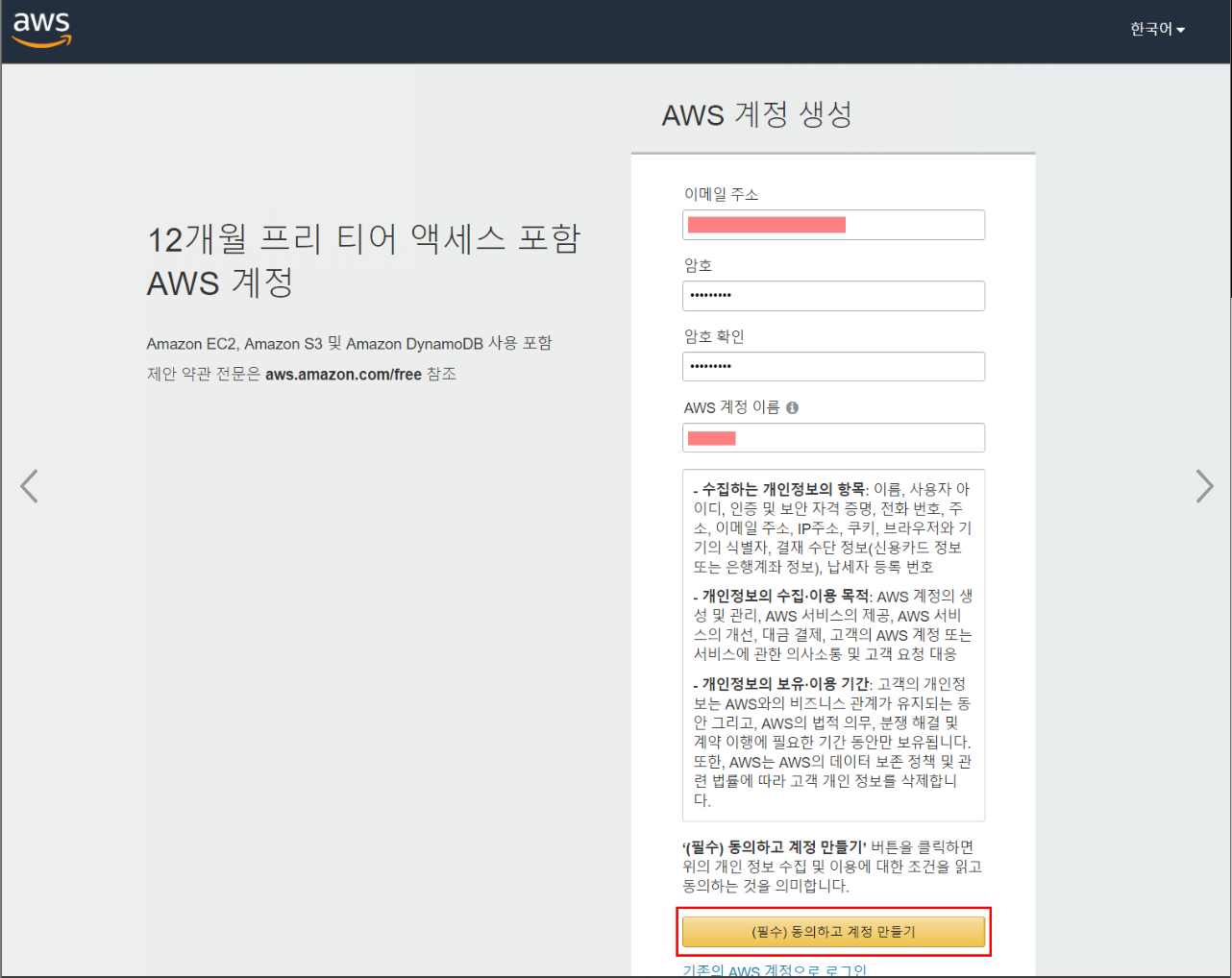Screen dimensions: 1232x978
Task: Click the 개인정보의 보유·이용 기간 text
Action: click(x=785, y=683)
